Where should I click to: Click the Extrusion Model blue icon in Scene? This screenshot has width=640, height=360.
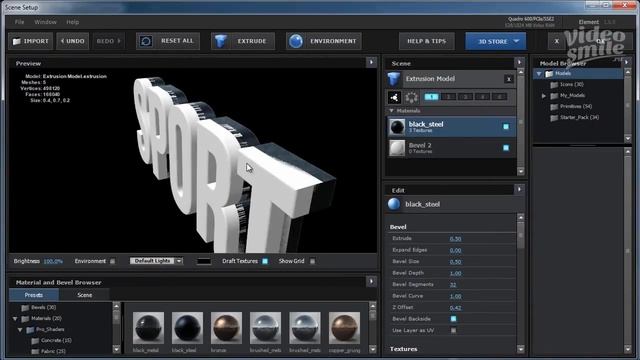pyautogui.click(x=394, y=79)
